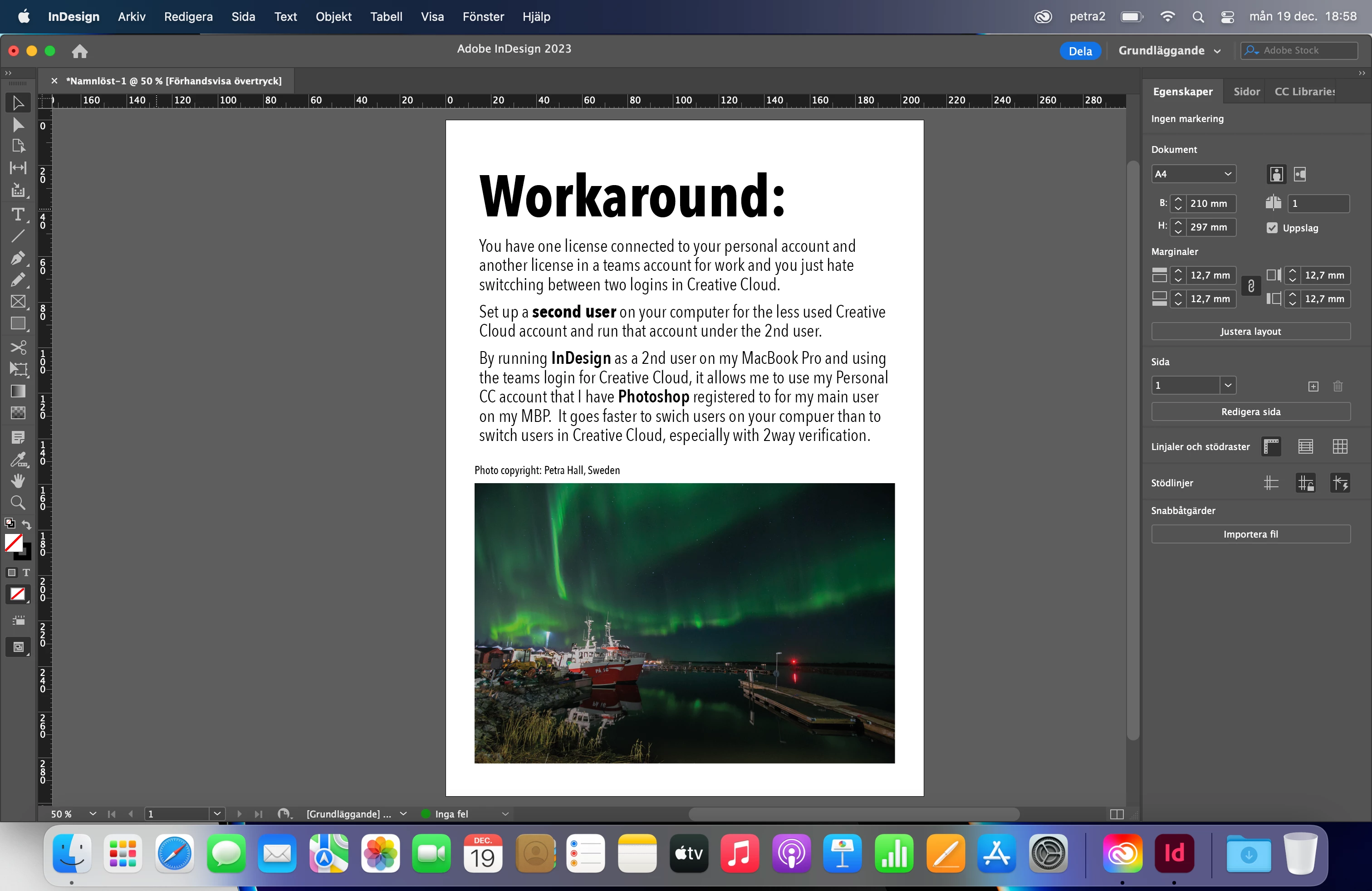Viewport: 1372px width, 891px height.
Task: Select the Hand tool
Action: tap(18, 480)
